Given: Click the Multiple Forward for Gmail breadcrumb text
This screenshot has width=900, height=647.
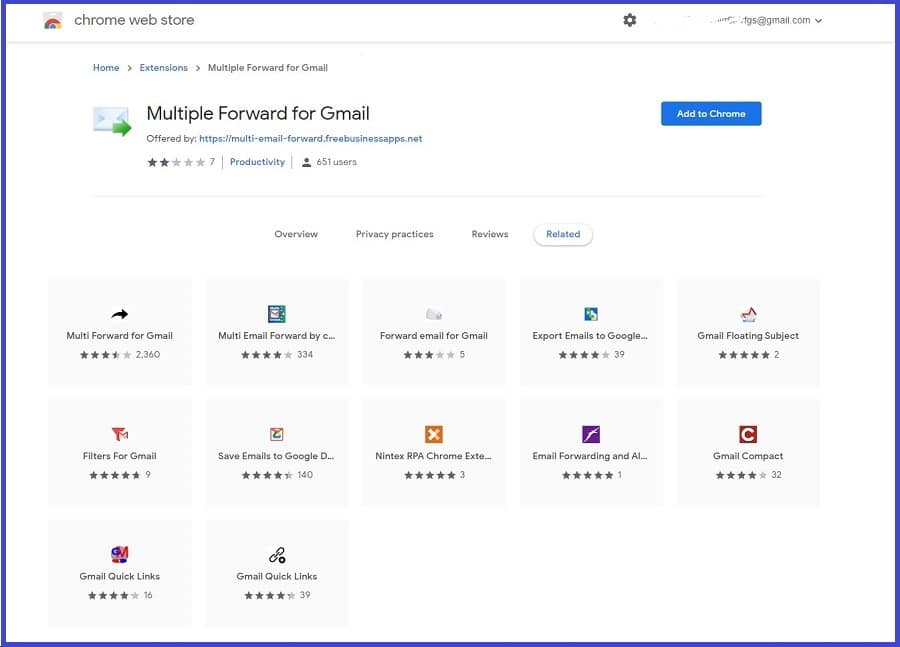Looking at the screenshot, I should pos(267,68).
